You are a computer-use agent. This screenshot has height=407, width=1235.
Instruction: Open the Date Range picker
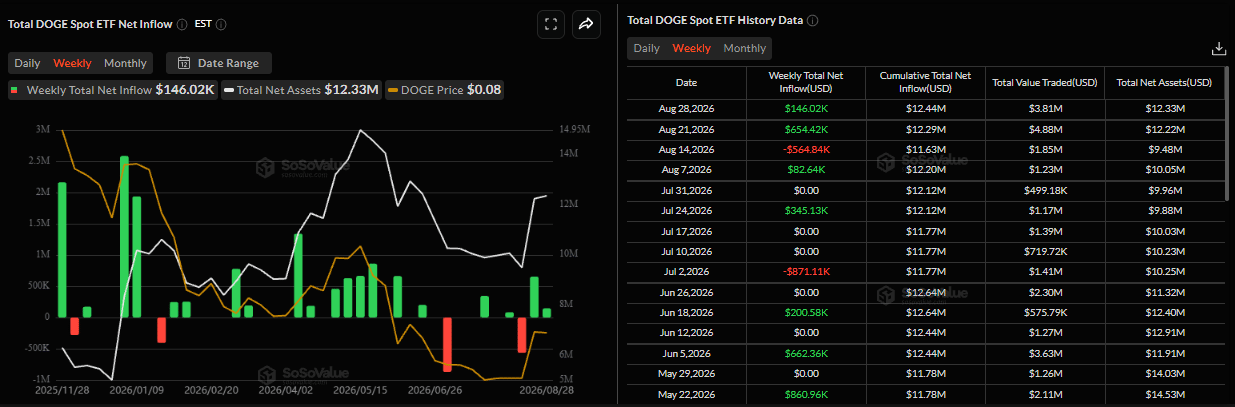coord(219,63)
